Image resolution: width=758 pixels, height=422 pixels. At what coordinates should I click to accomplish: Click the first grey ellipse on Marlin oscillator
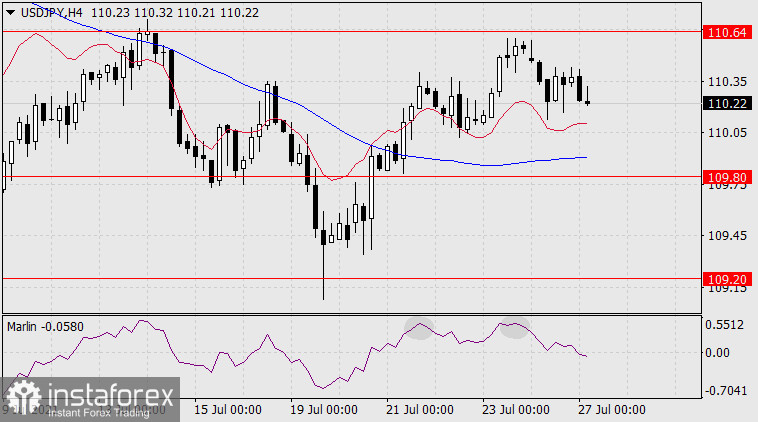418,327
